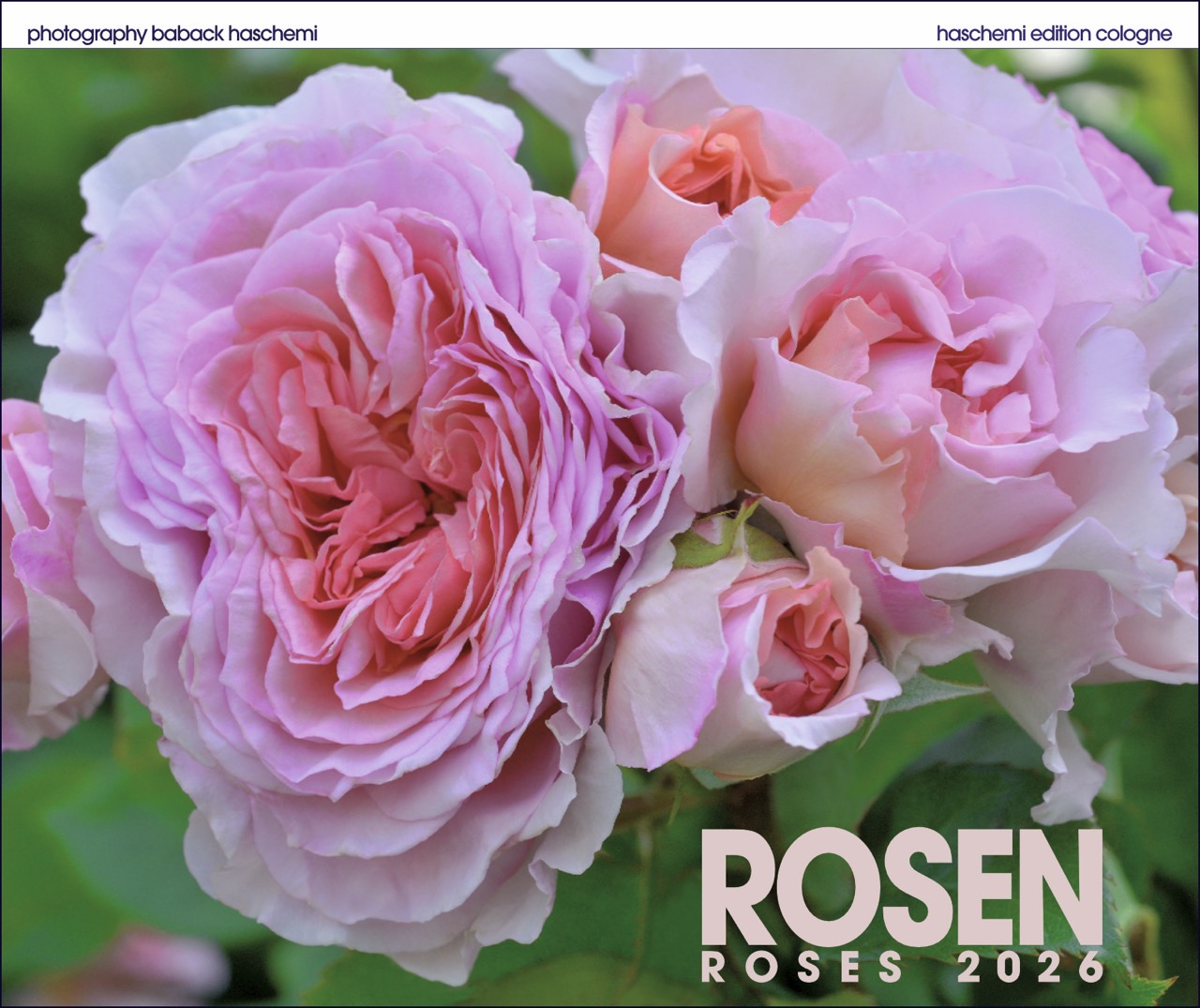Click the 'haschemi edition cologne' publisher text
1200x1008 pixels.
1054,35
